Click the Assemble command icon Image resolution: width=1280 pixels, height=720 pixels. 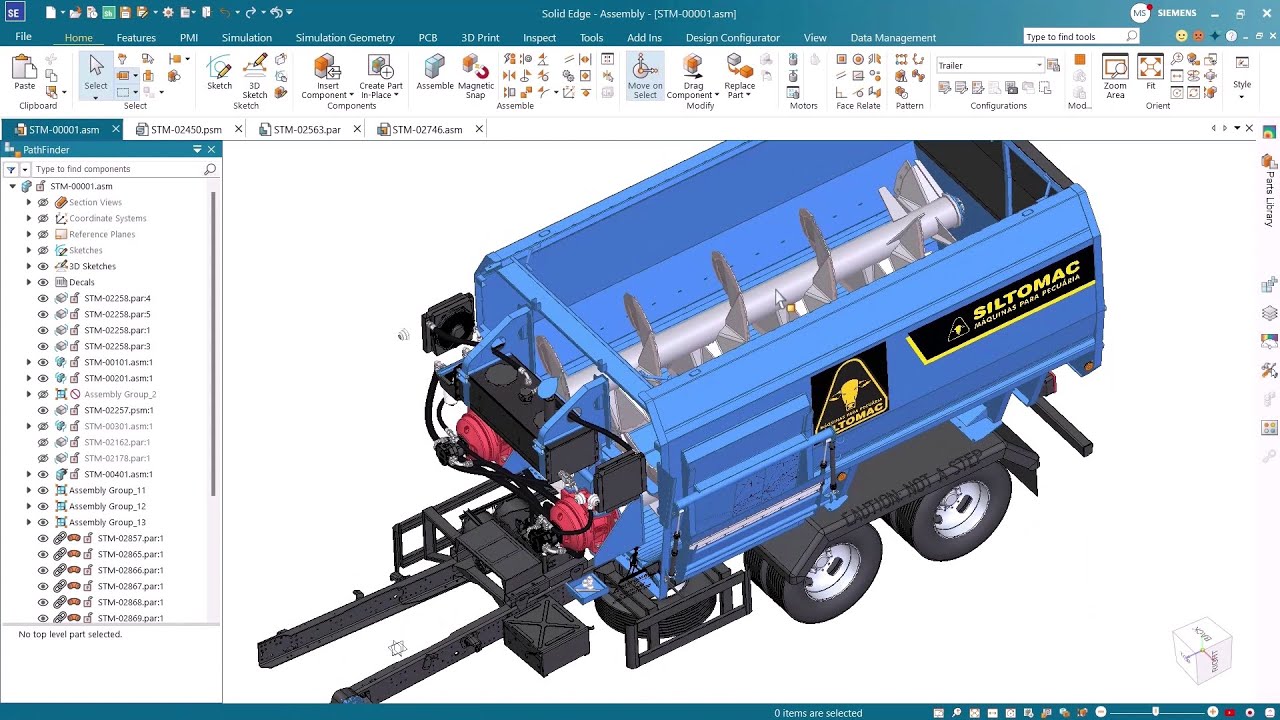click(434, 67)
